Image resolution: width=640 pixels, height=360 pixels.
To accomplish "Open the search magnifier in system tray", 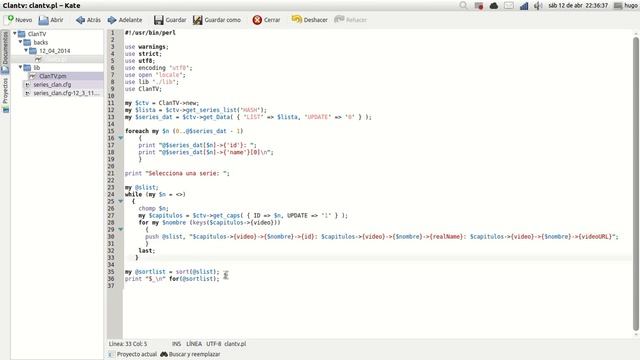I will point(463,5).
